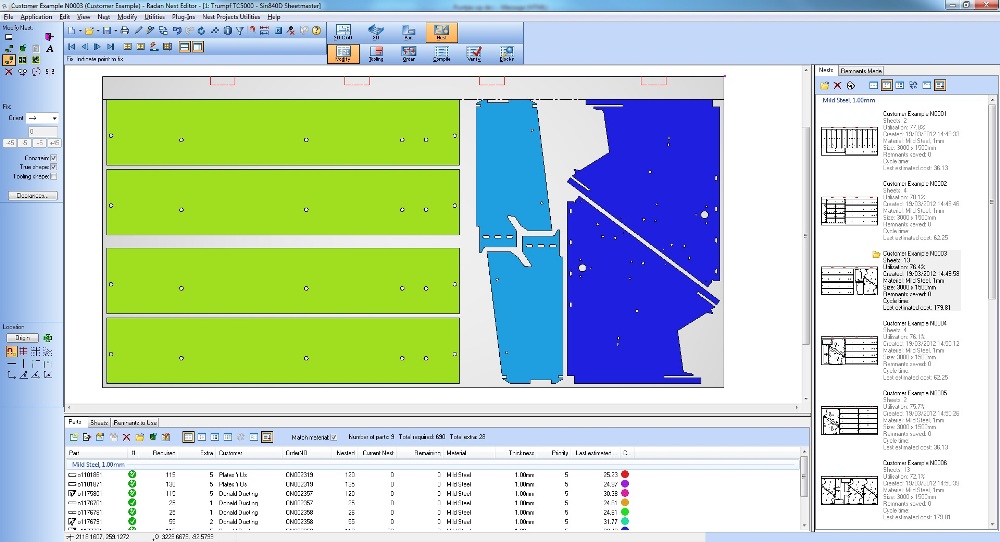Toggle the True shape checkbox
The image size is (1000, 542).
(53, 167)
